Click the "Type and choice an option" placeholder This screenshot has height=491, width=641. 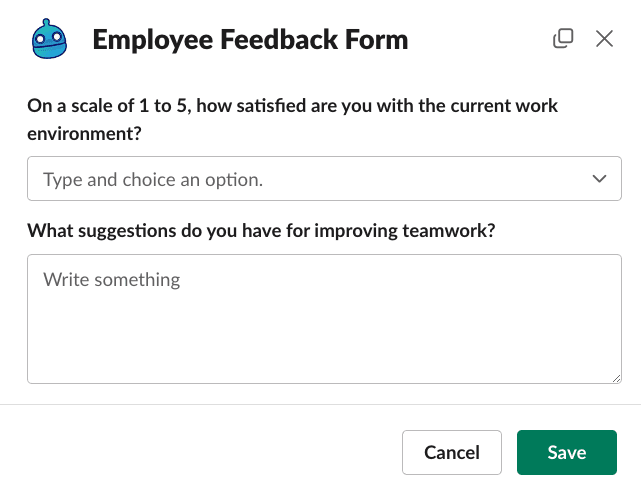pos(152,180)
